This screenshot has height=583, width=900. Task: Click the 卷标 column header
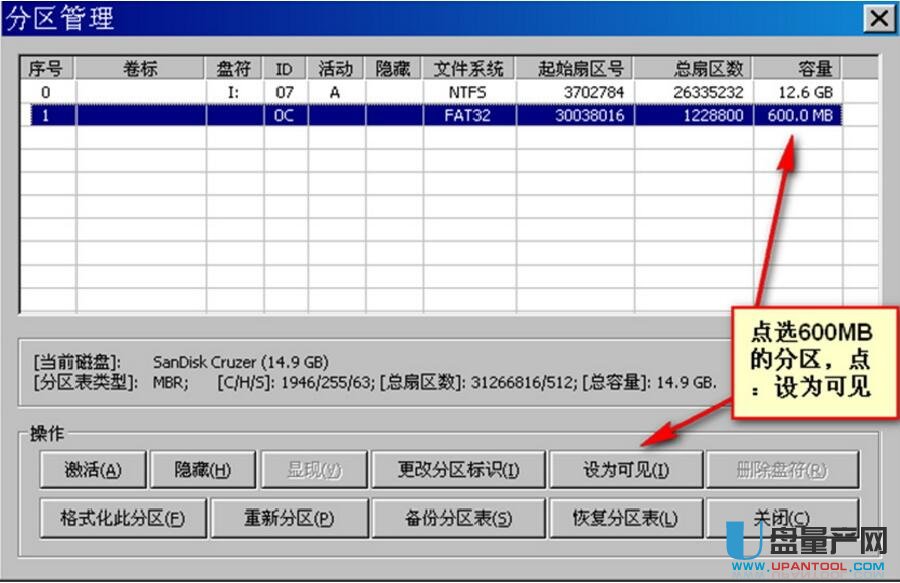click(141, 68)
